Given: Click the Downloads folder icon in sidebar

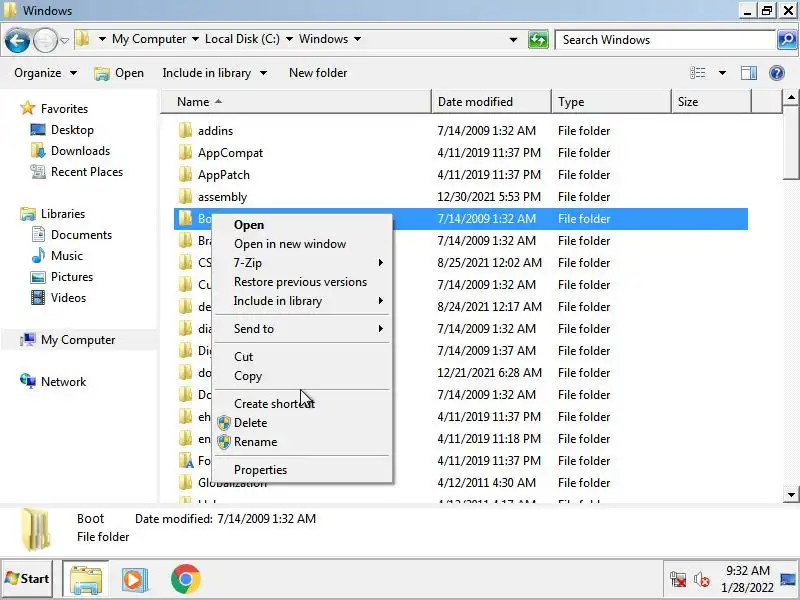Looking at the screenshot, I should click(38, 151).
